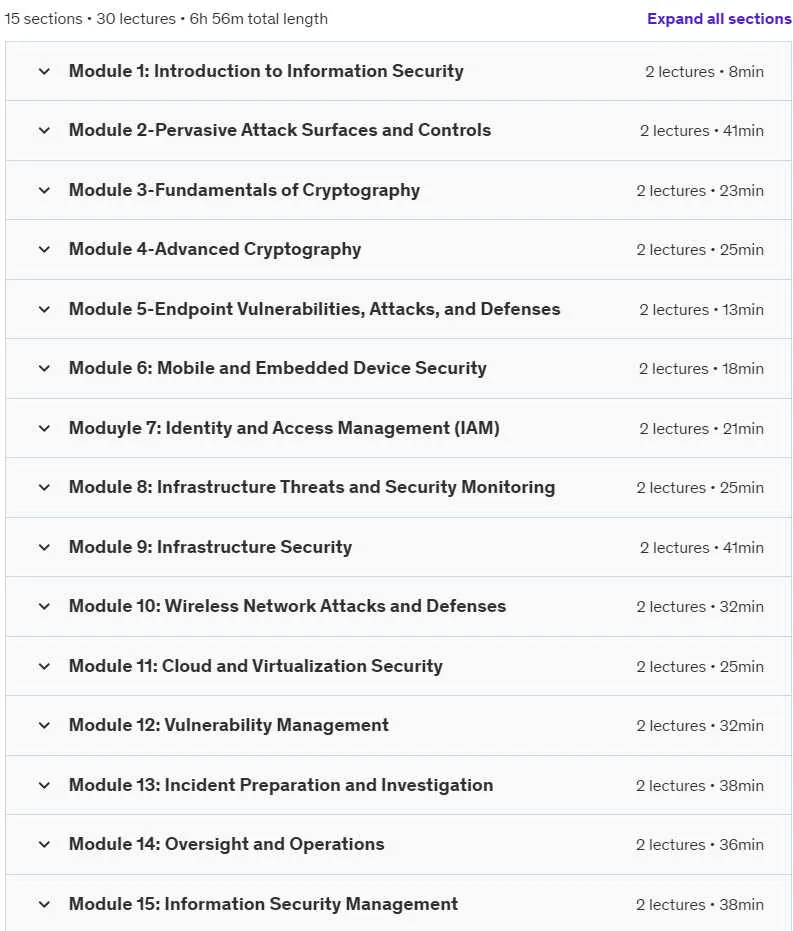This screenshot has width=793, height=931.
Task: Expand Module 3 Fundamentals of Cryptography chevron
Action: point(44,191)
